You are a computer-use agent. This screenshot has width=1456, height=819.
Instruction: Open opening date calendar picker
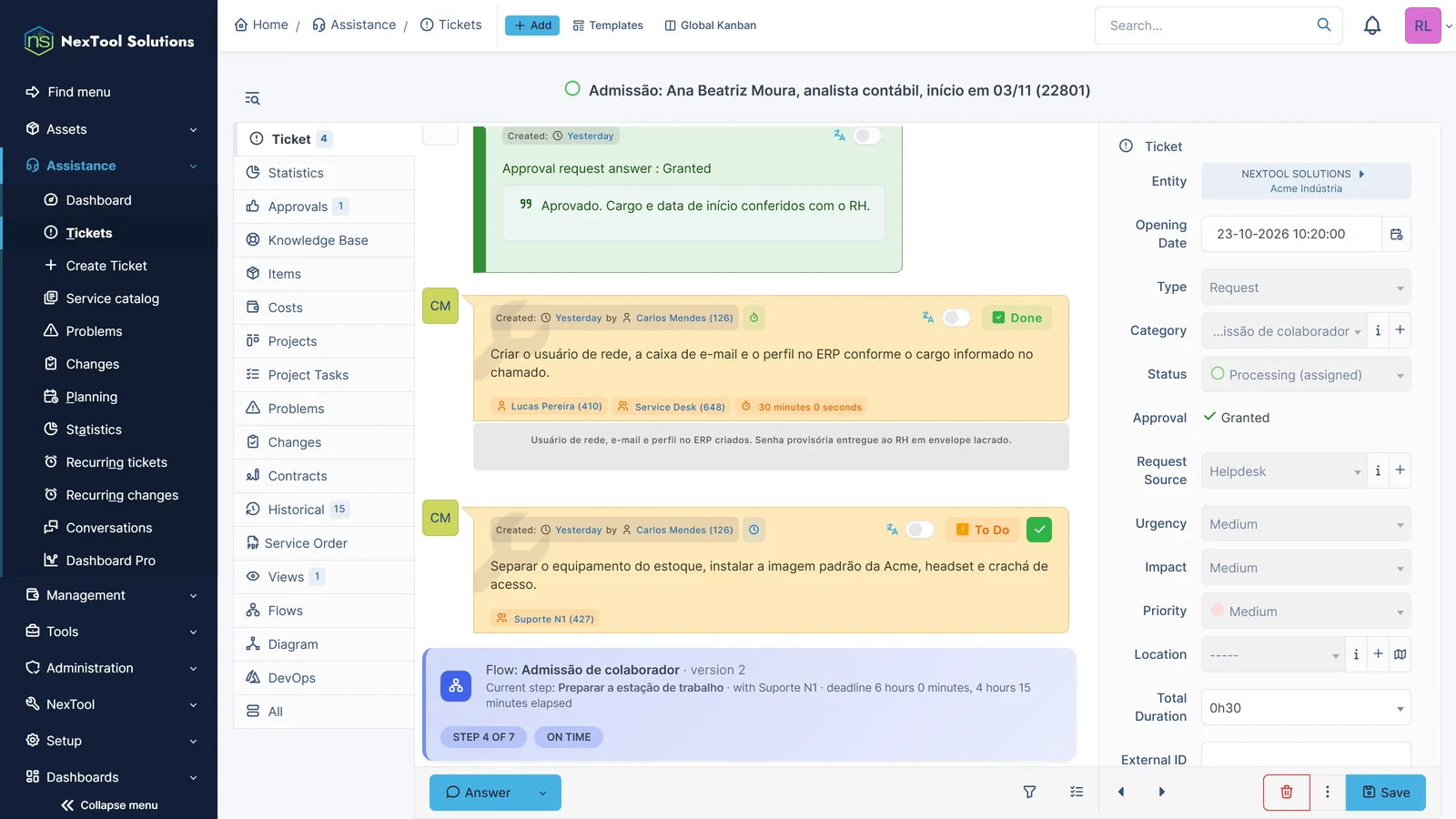1397,234
